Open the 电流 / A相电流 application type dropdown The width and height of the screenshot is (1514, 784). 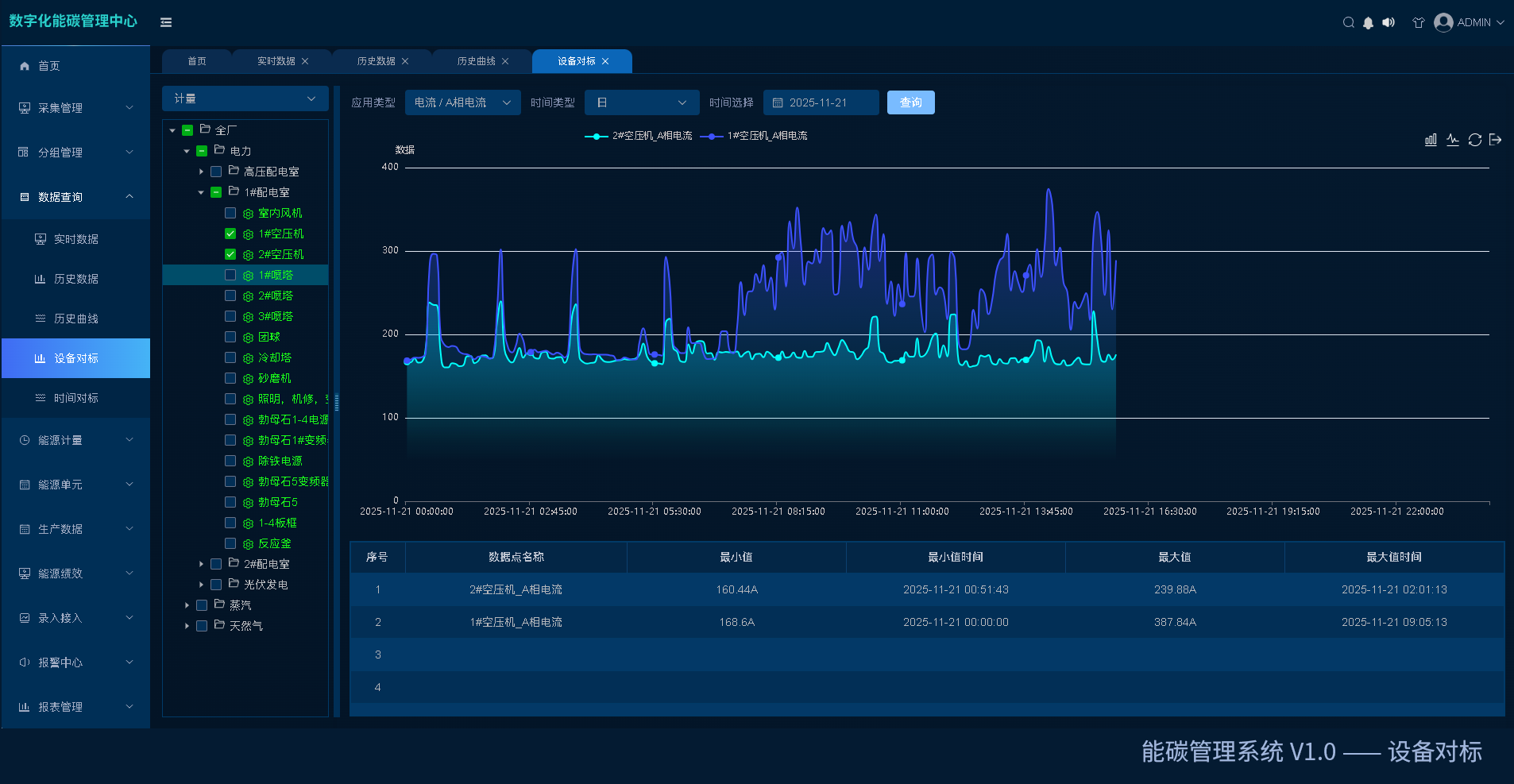tap(463, 102)
